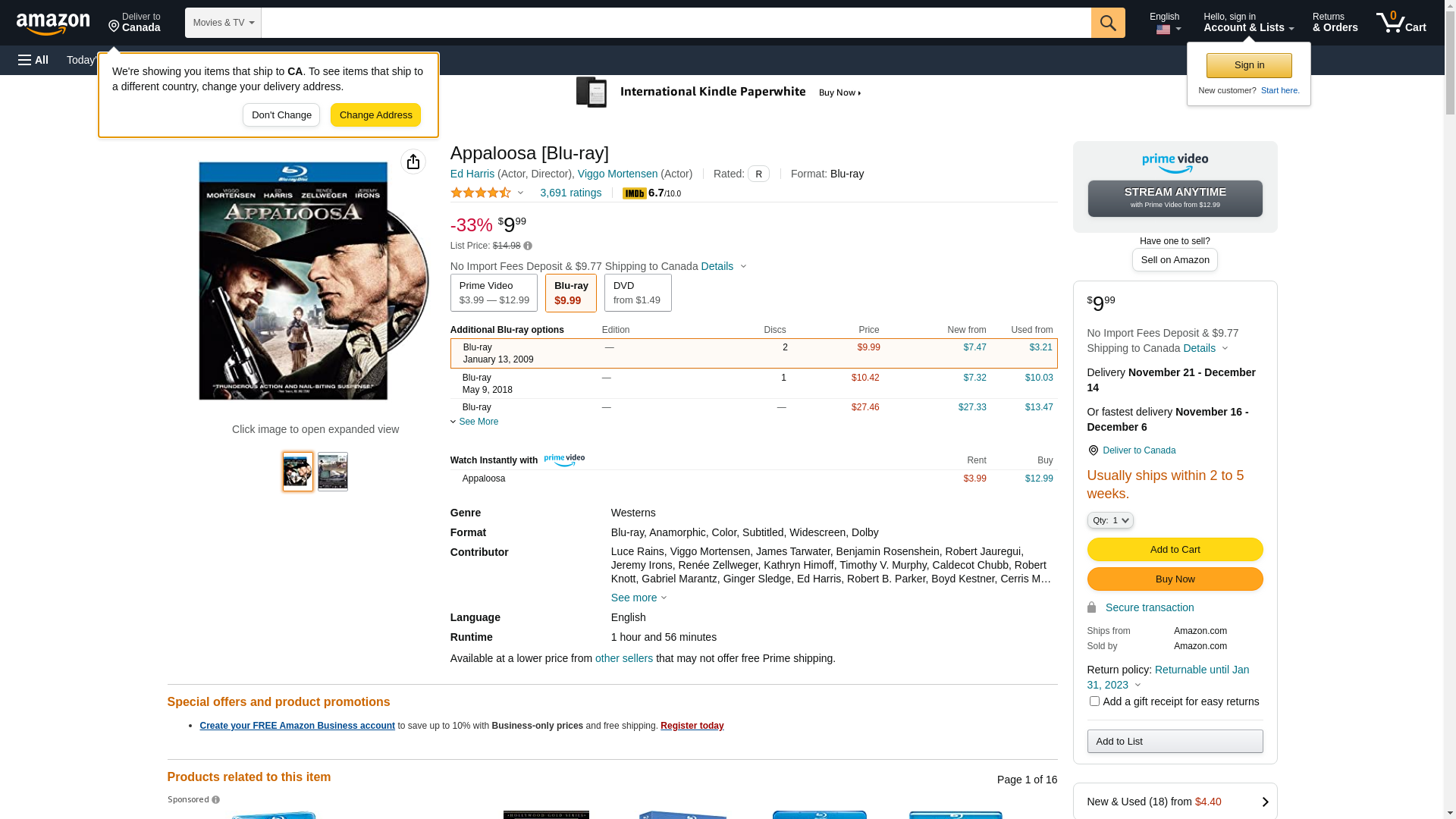The image size is (1456, 819).
Task: Click the Sponsored info icon
Action: coord(216,799)
